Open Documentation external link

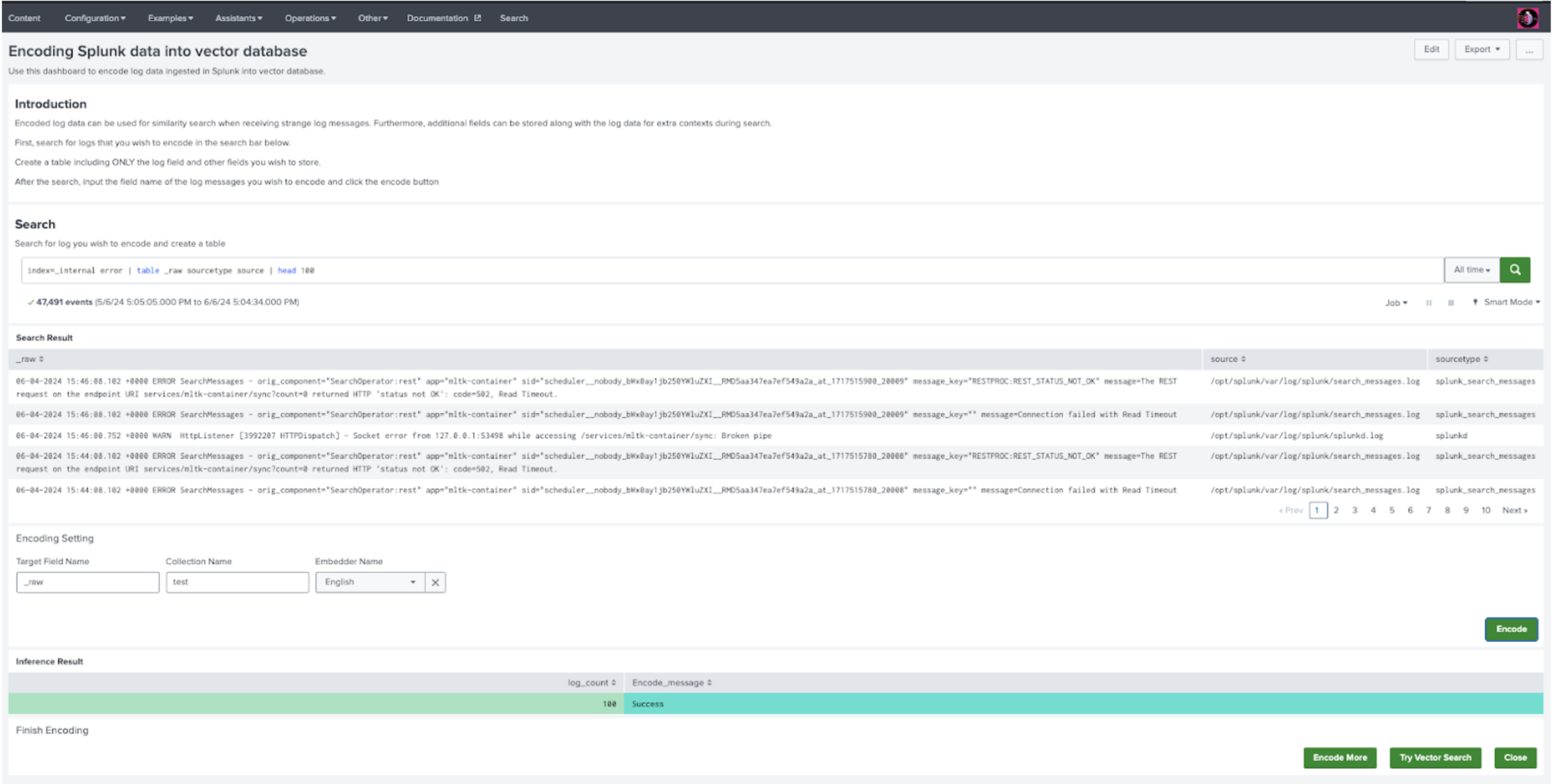click(444, 18)
